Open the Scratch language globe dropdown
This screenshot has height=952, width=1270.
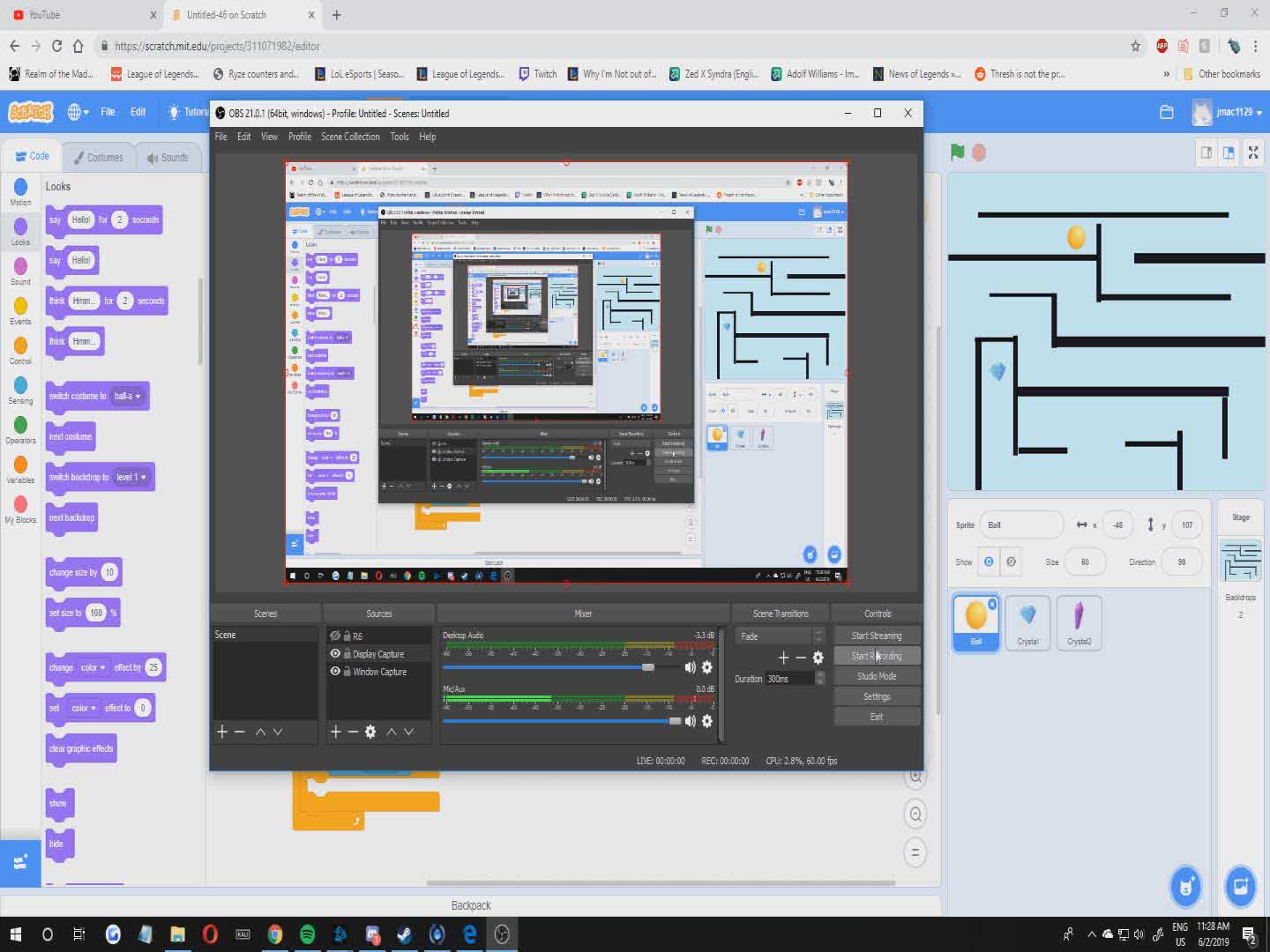(x=78, y=112)
